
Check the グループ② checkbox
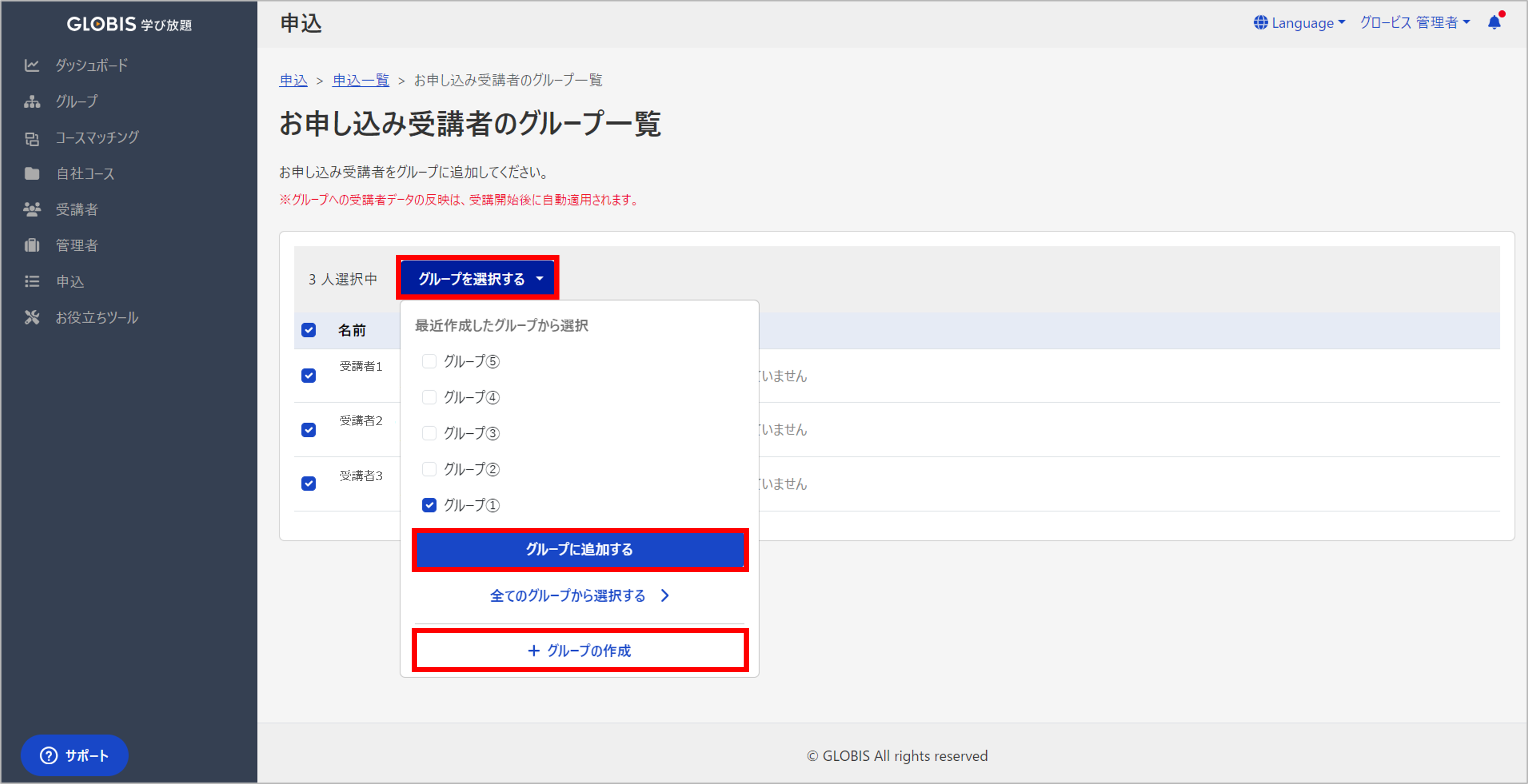429,469
